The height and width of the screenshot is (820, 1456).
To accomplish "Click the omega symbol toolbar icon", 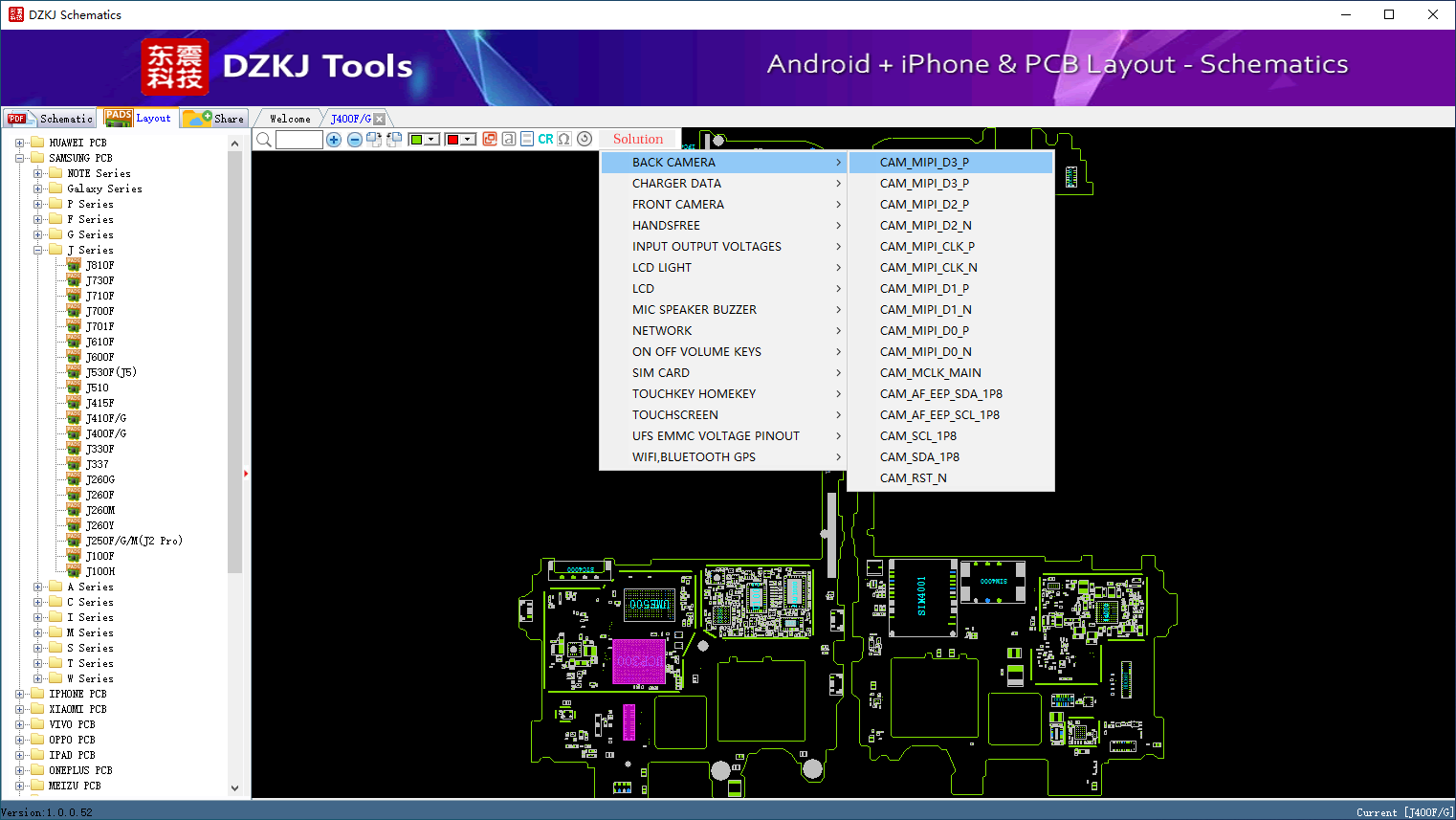I will point(564,139).
